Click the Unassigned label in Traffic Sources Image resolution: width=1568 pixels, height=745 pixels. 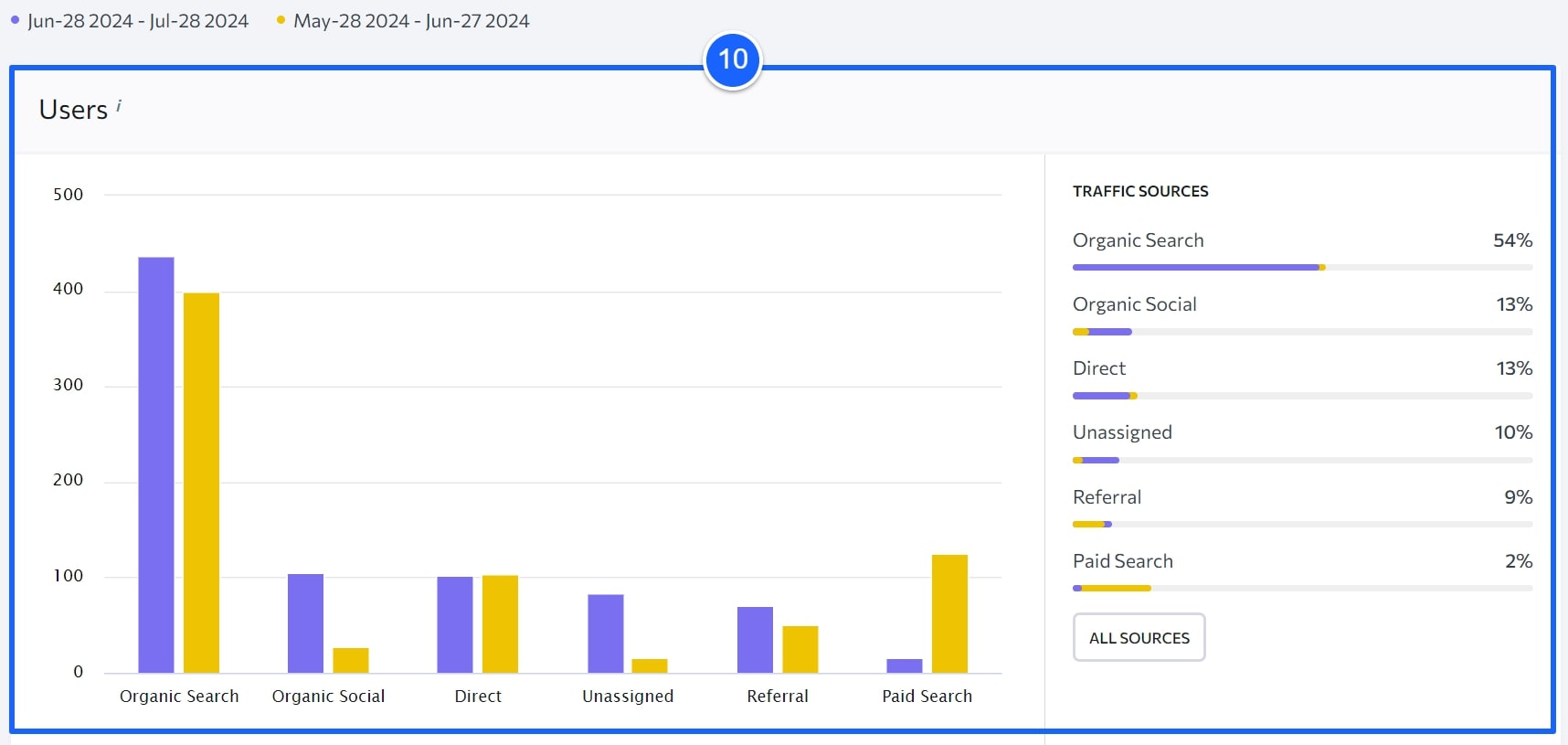[x=1122, y=432]
